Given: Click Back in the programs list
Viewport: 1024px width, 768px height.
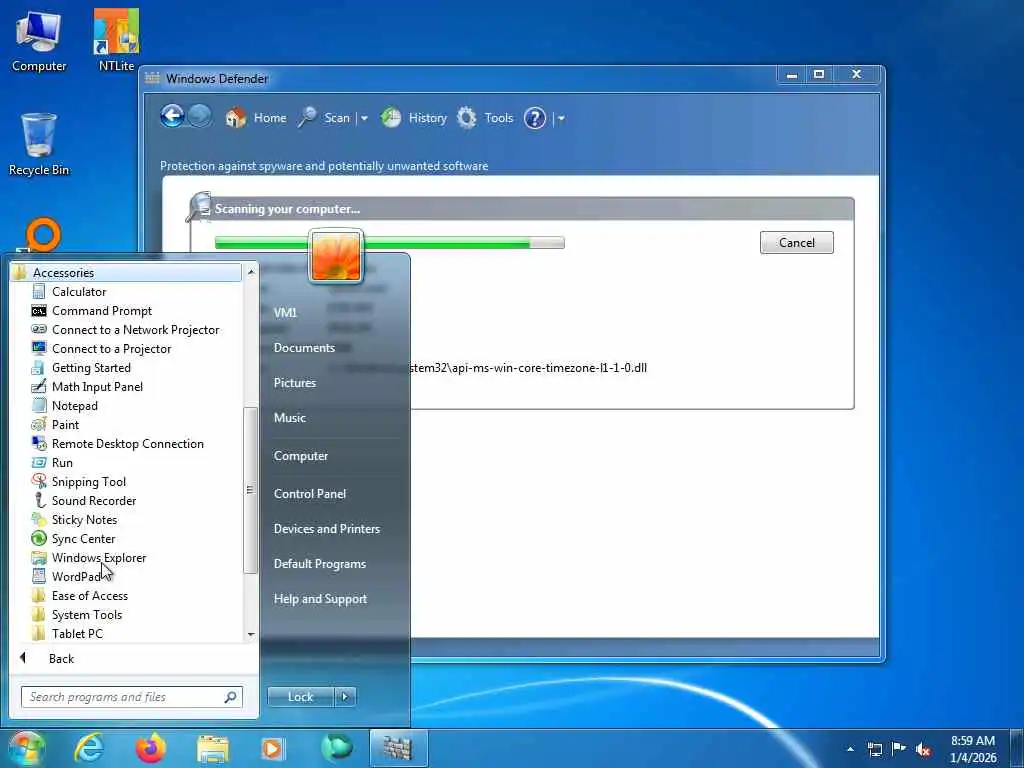Looking at the screenshot, I should pos(61,659).
